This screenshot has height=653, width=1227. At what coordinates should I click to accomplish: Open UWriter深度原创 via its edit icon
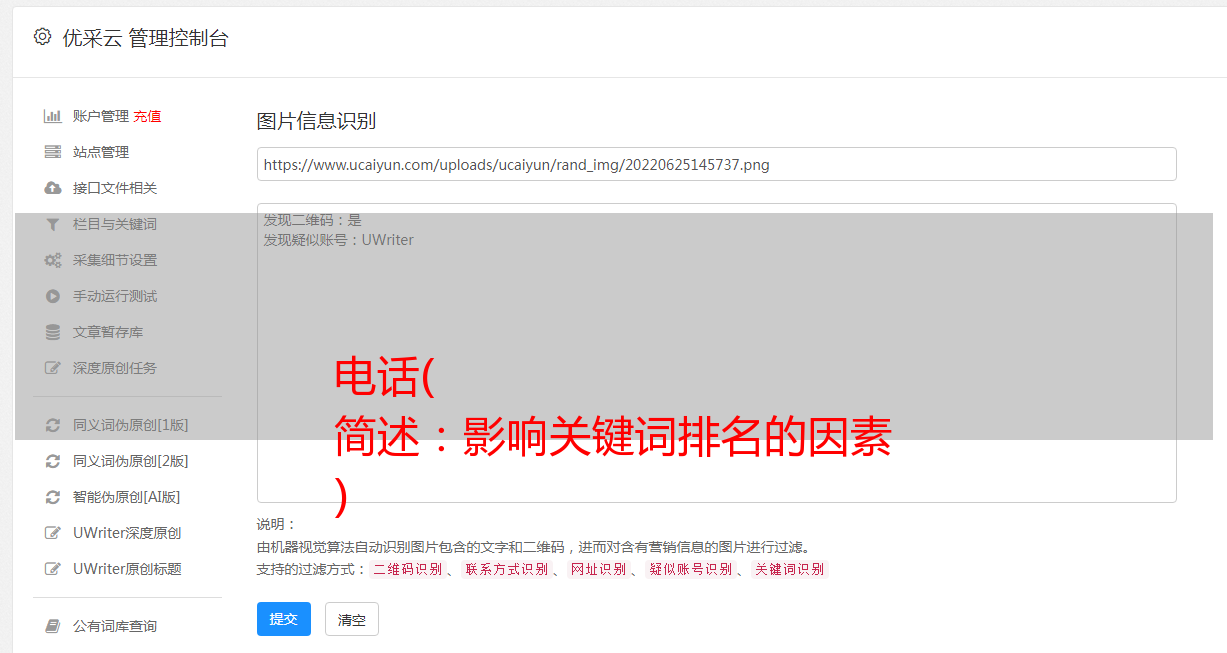click(53, 533)
